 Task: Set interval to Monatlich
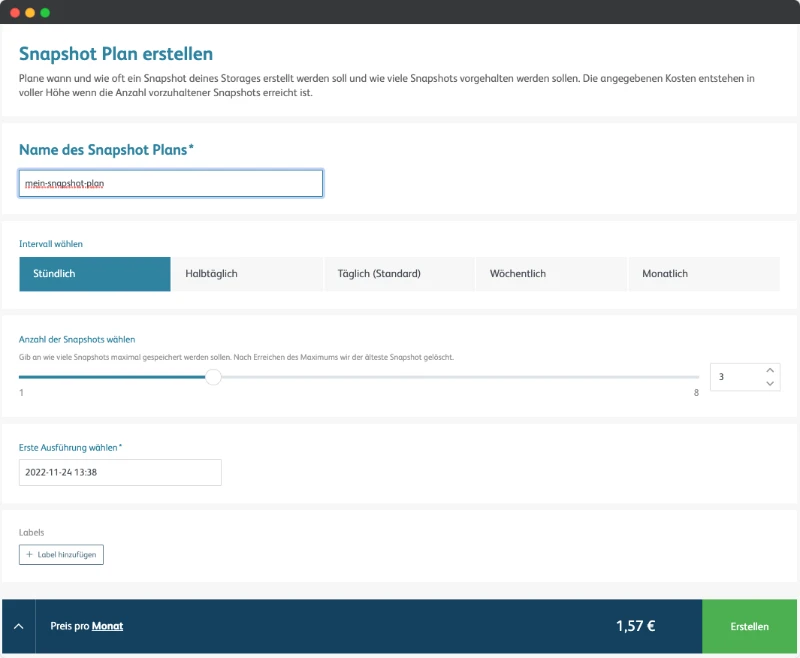pos(704,274)
